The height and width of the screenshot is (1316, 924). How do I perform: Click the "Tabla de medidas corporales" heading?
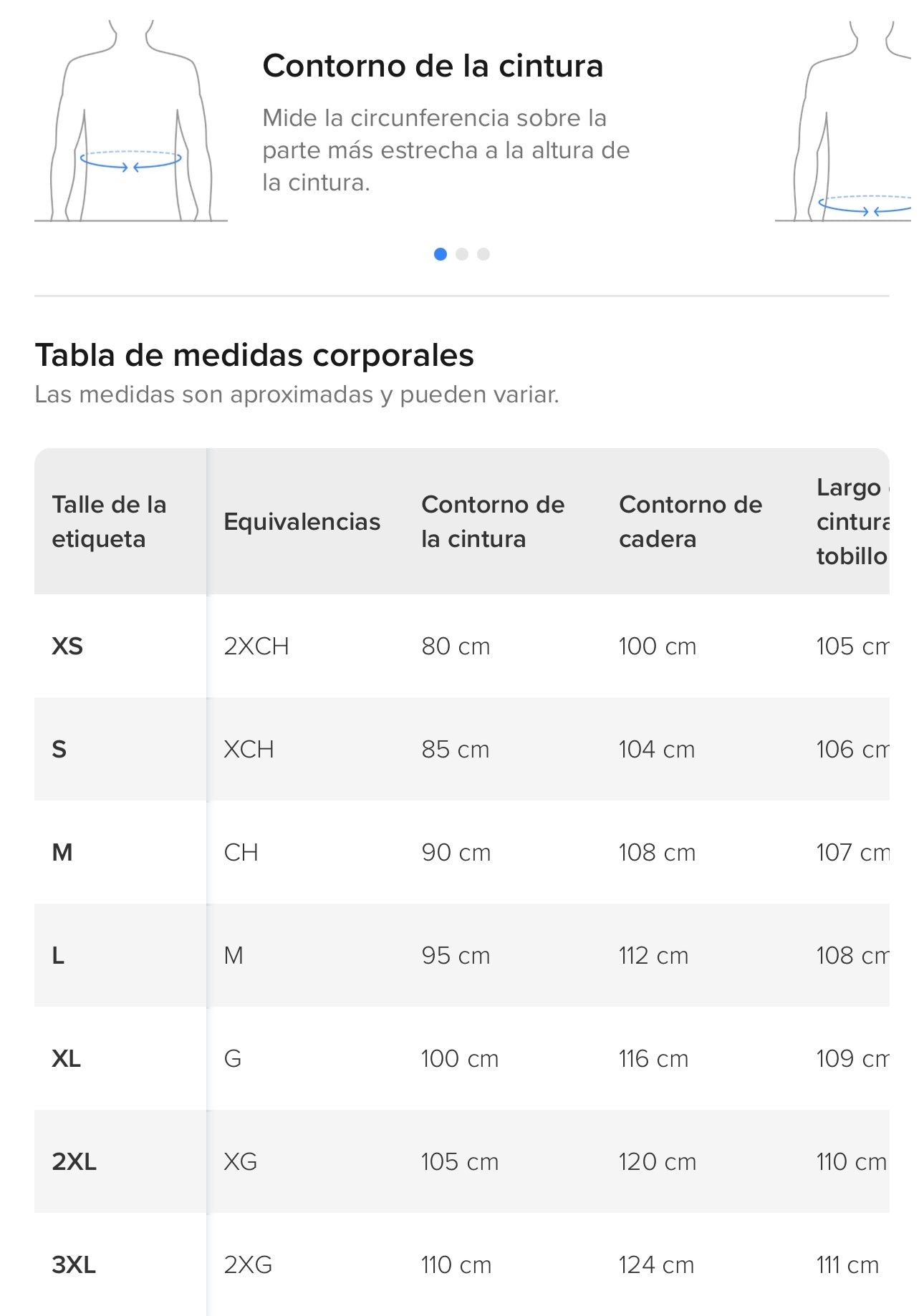(x=254, y=355)
